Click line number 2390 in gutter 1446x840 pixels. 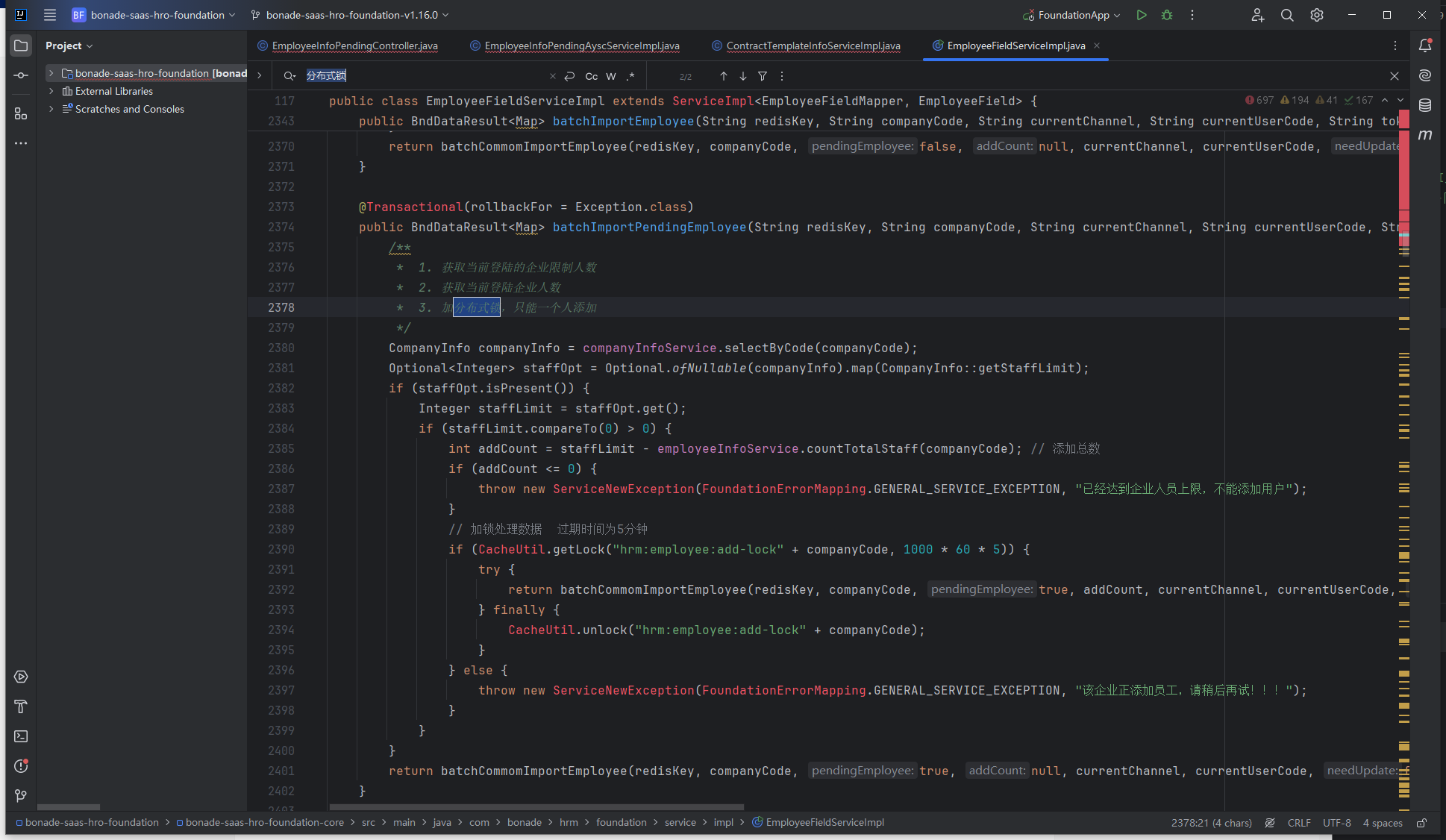281,549
